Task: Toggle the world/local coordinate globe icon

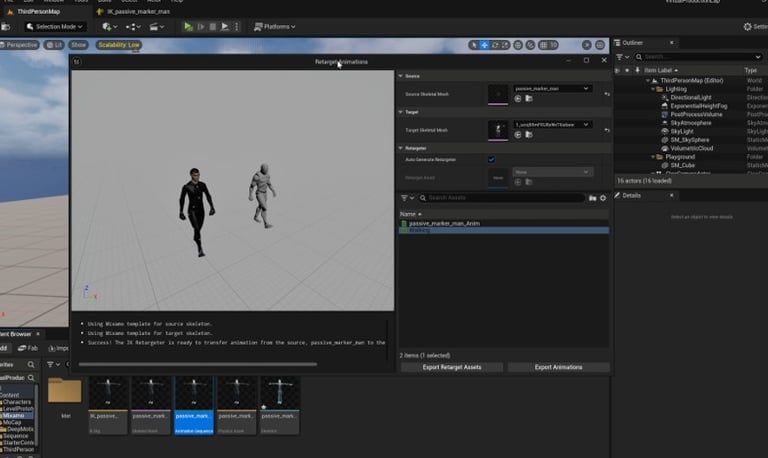Action: tap(518, 45)
